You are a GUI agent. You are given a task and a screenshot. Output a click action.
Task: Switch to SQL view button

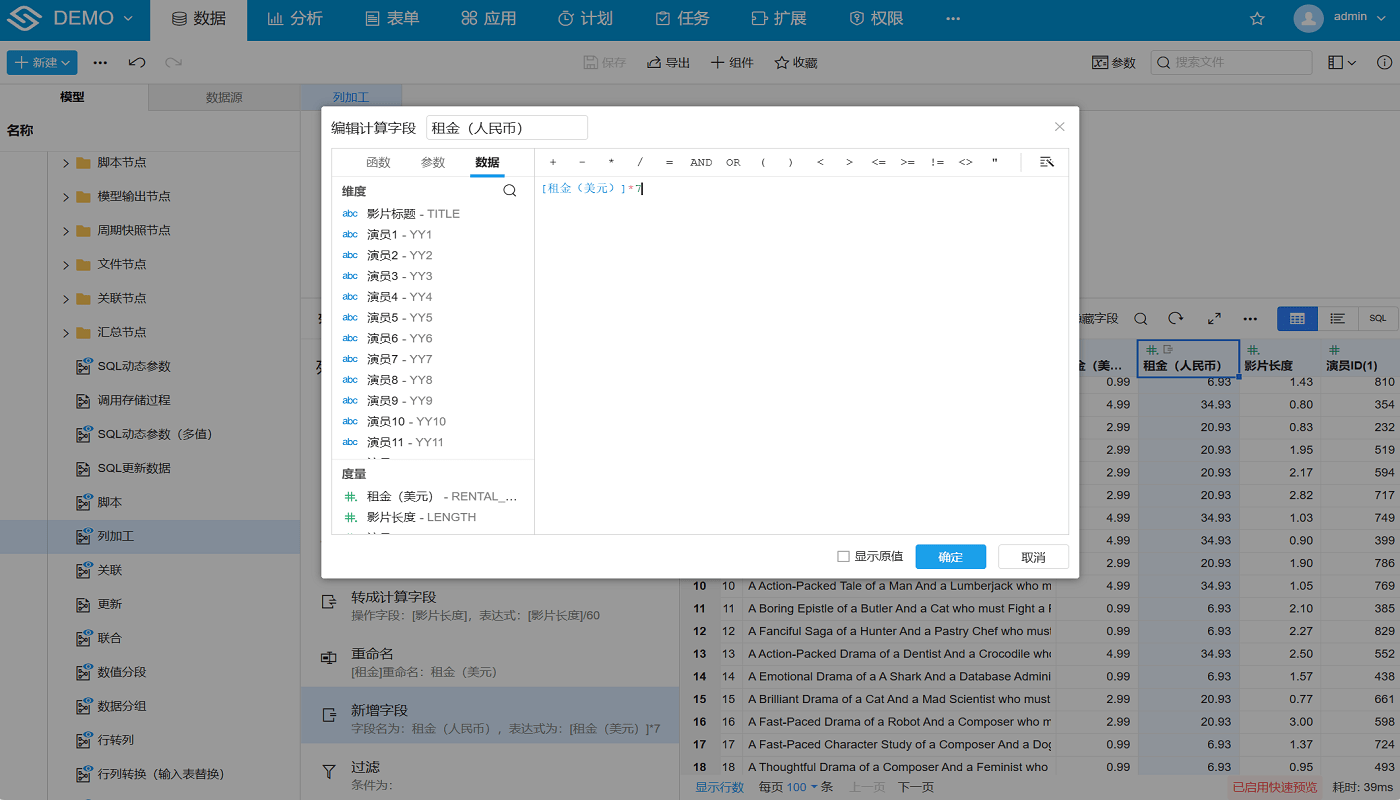tap(1377, 318)
